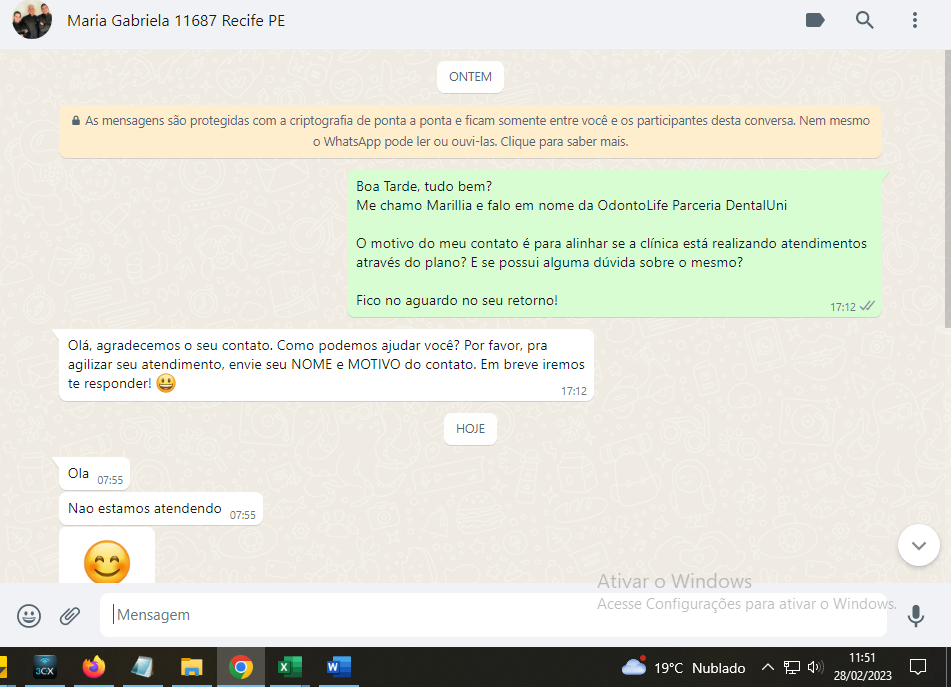The width and height of the screenshot is (951, 687).
Task: Click the ONTEM date chip
Action: point(470,77)
